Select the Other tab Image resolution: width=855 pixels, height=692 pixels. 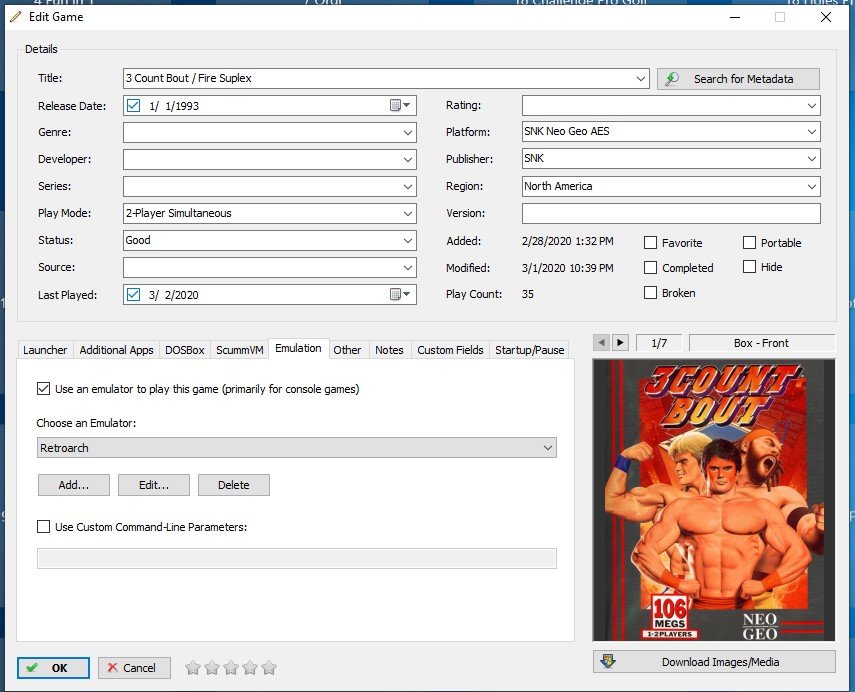point(347,350)
